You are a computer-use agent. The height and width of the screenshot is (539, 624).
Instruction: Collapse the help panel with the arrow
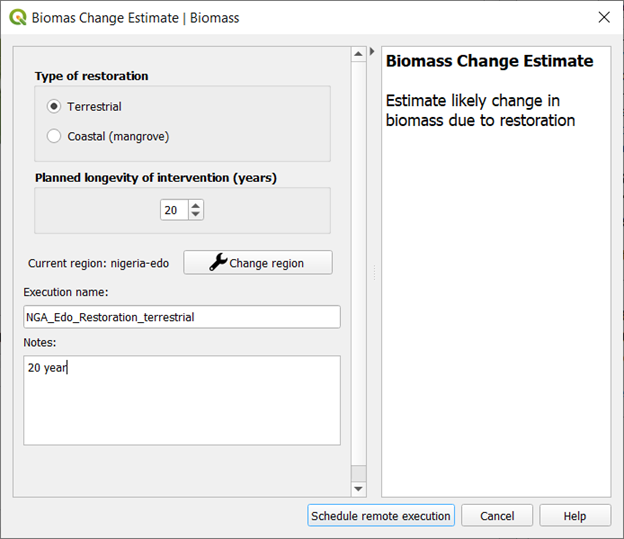(372, 51)
